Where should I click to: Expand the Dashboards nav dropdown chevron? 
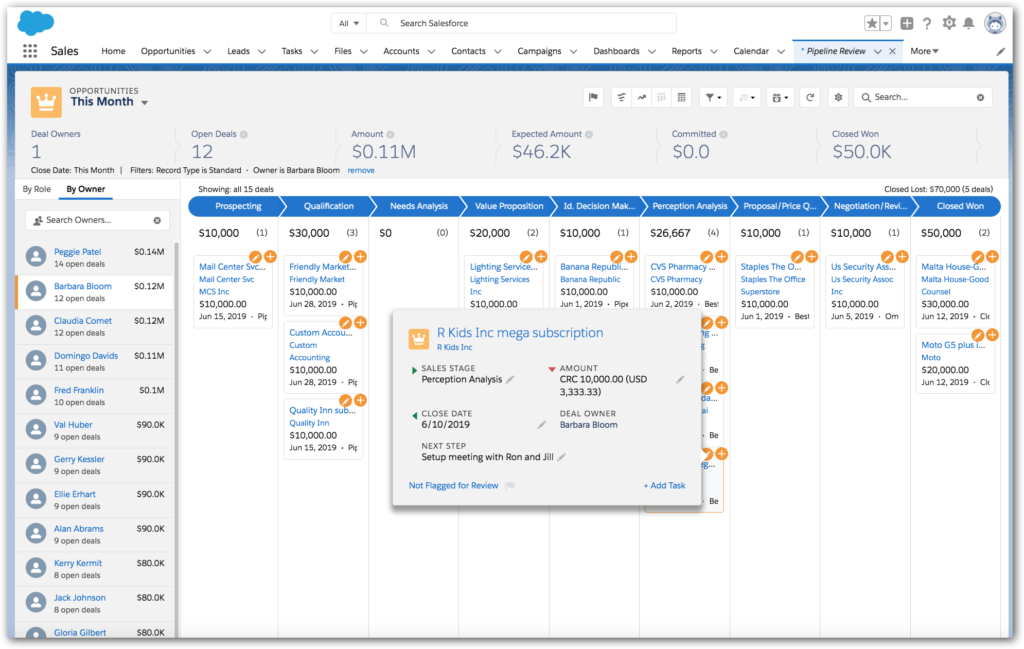(x=652, y=52)
